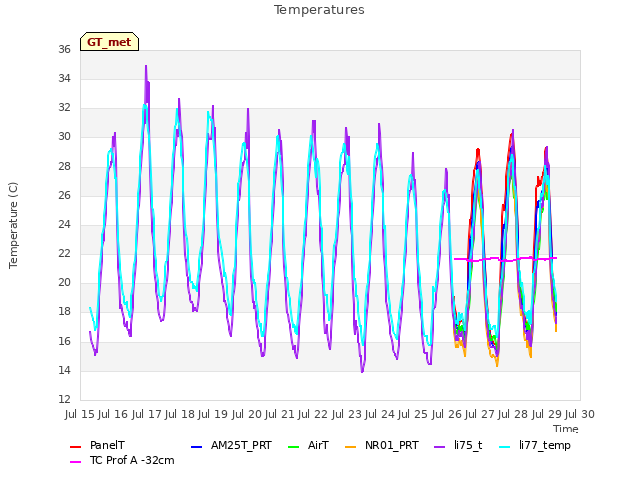
Task: Click the Jul 30 x-axis tick label
Action: point(580,414)
